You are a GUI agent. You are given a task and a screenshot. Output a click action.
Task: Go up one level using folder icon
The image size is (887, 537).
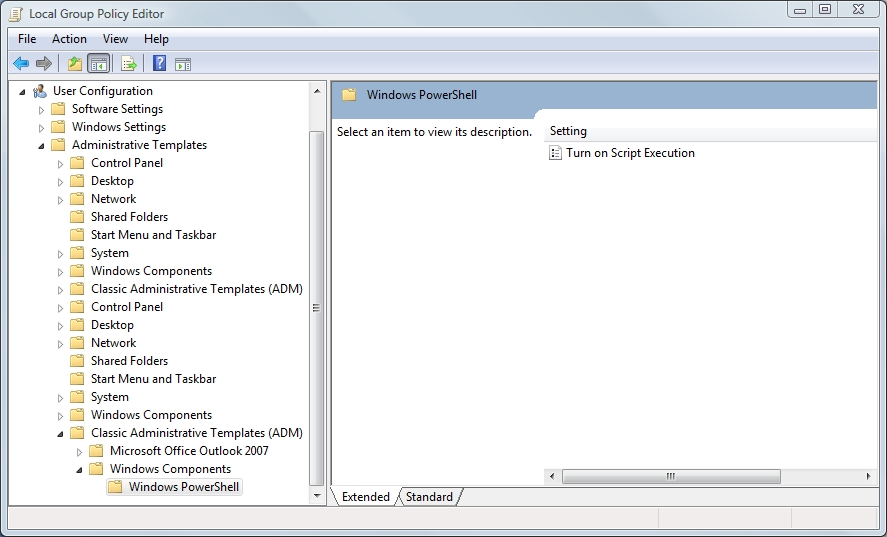pyautogui.click(x=74, y=64)
